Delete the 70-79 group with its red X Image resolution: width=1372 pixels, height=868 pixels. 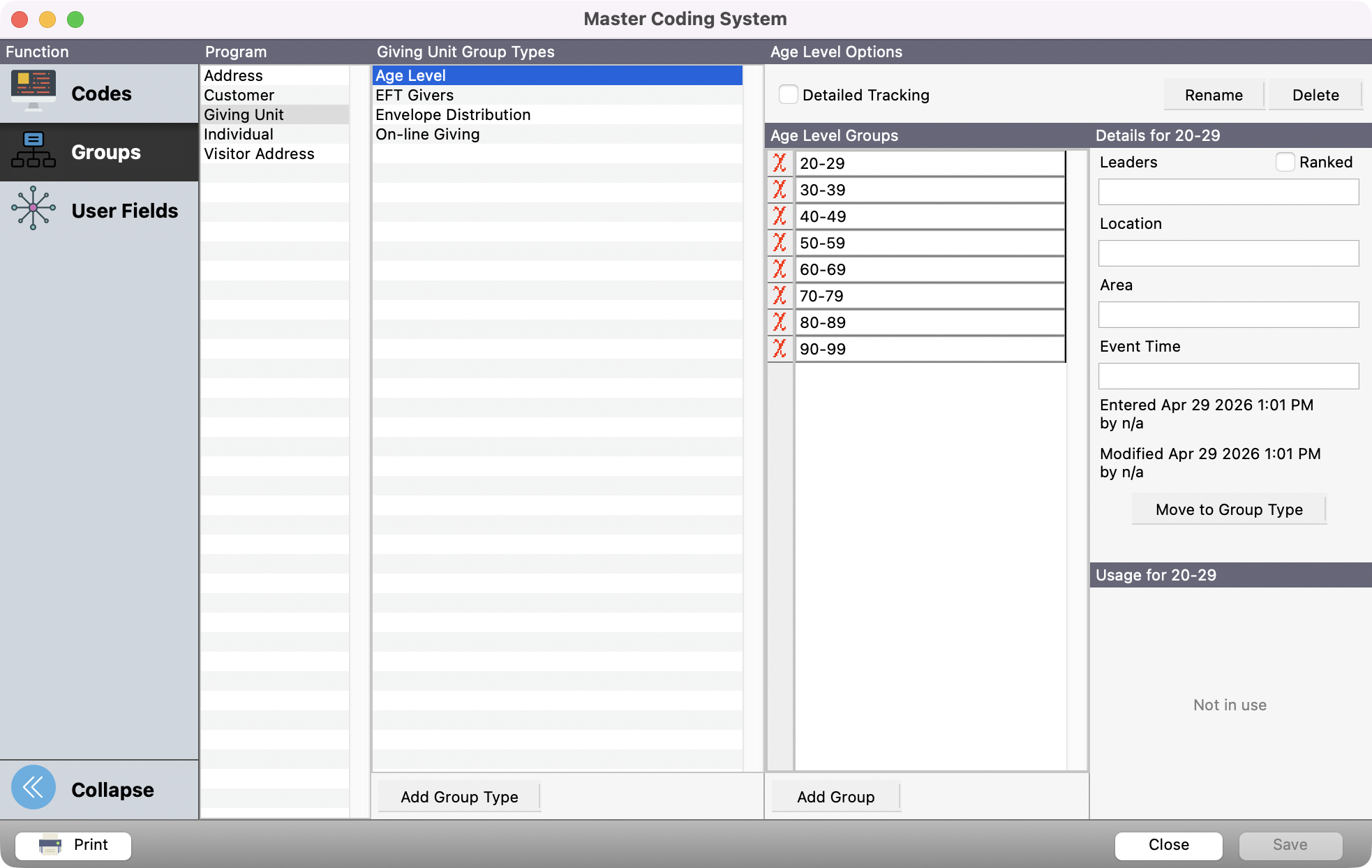point(780,296)
